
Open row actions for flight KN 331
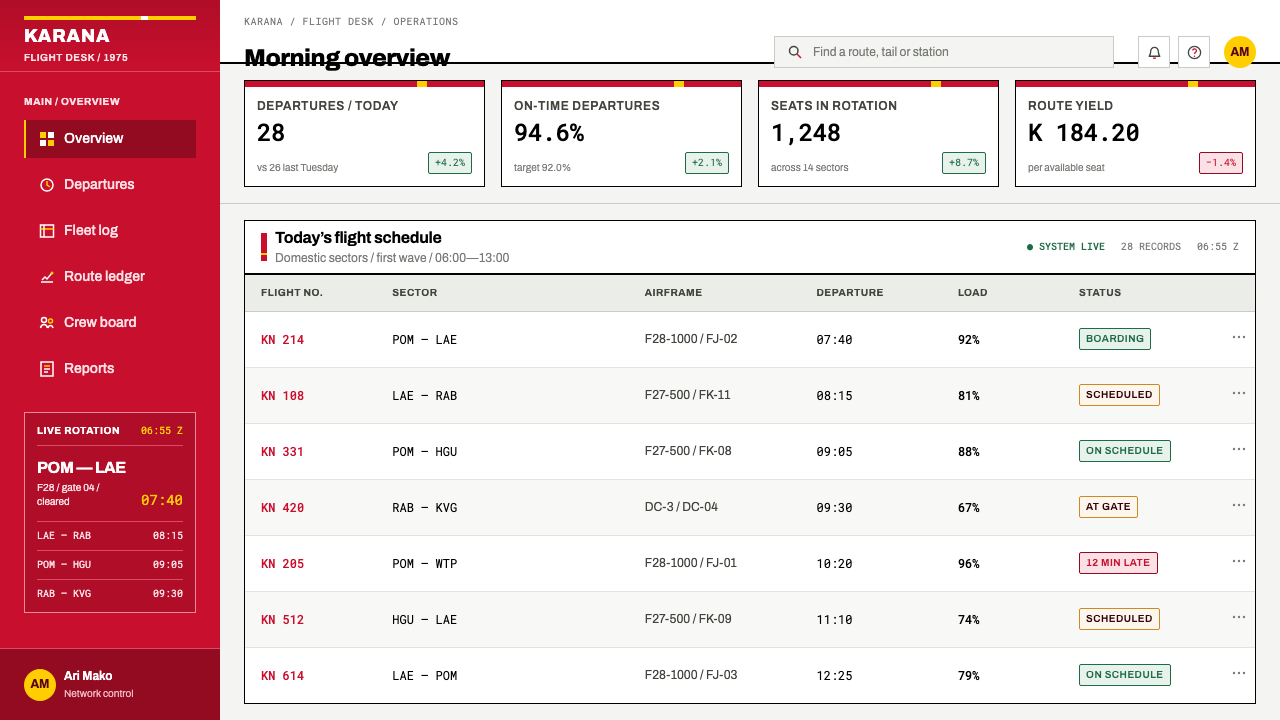click(1239, 449)
